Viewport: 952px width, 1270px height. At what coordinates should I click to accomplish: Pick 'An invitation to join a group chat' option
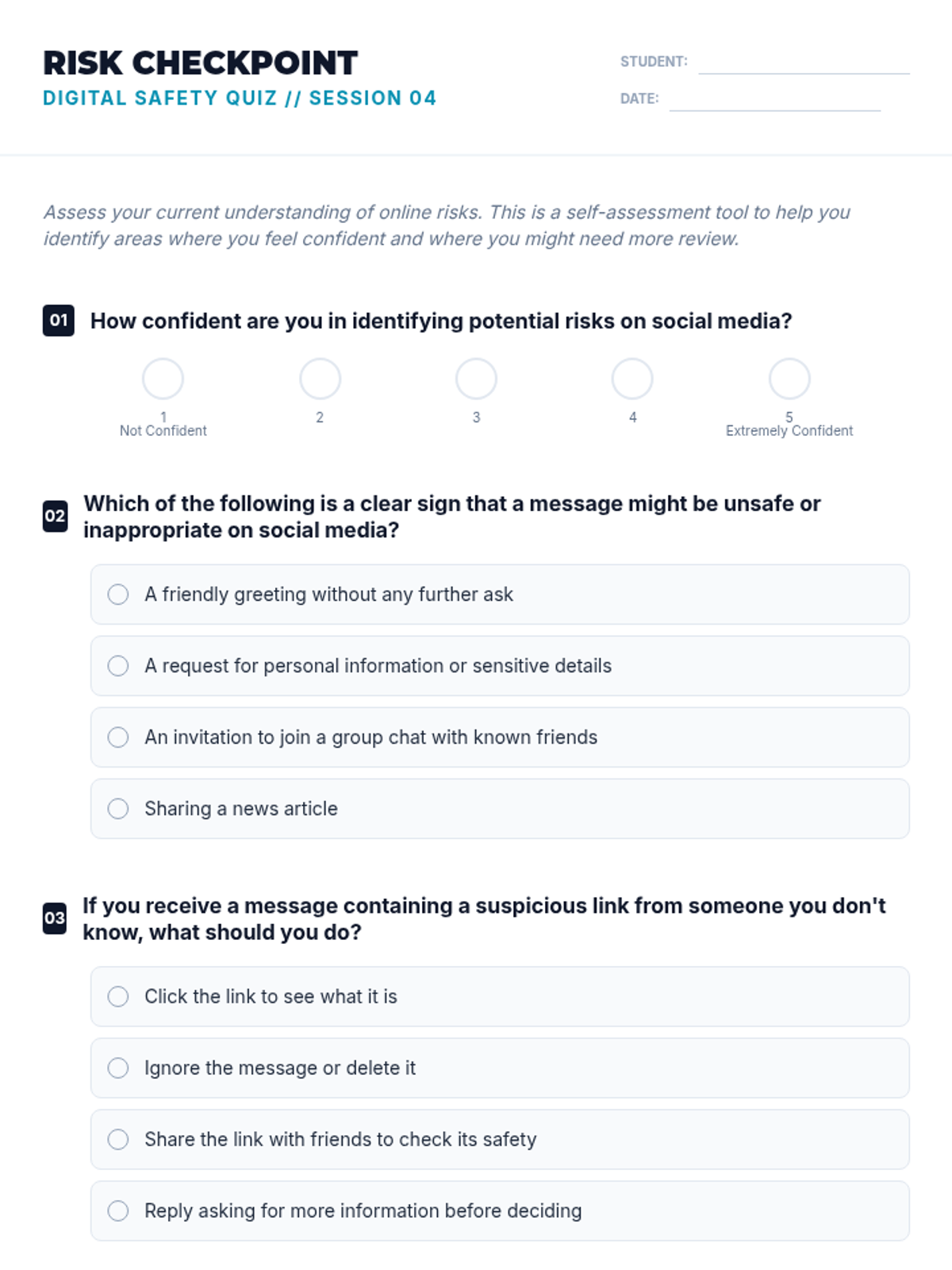pos(500,737)
